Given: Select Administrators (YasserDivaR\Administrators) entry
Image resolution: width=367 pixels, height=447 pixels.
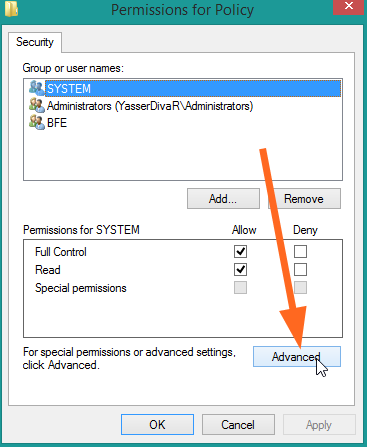Looking at the screenshot, I should 150,106.
